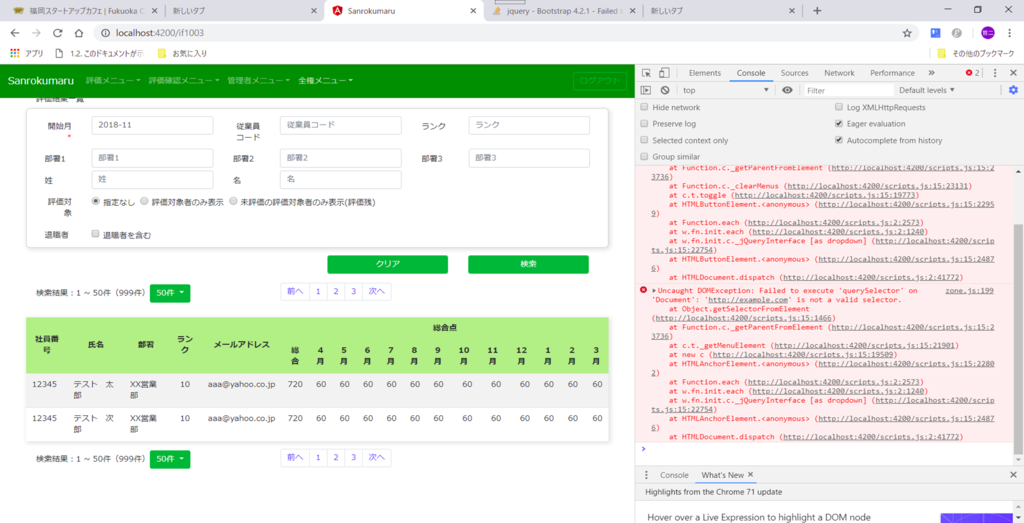Click the red error count badge
1024x523 pixels.
click(973, 73)
